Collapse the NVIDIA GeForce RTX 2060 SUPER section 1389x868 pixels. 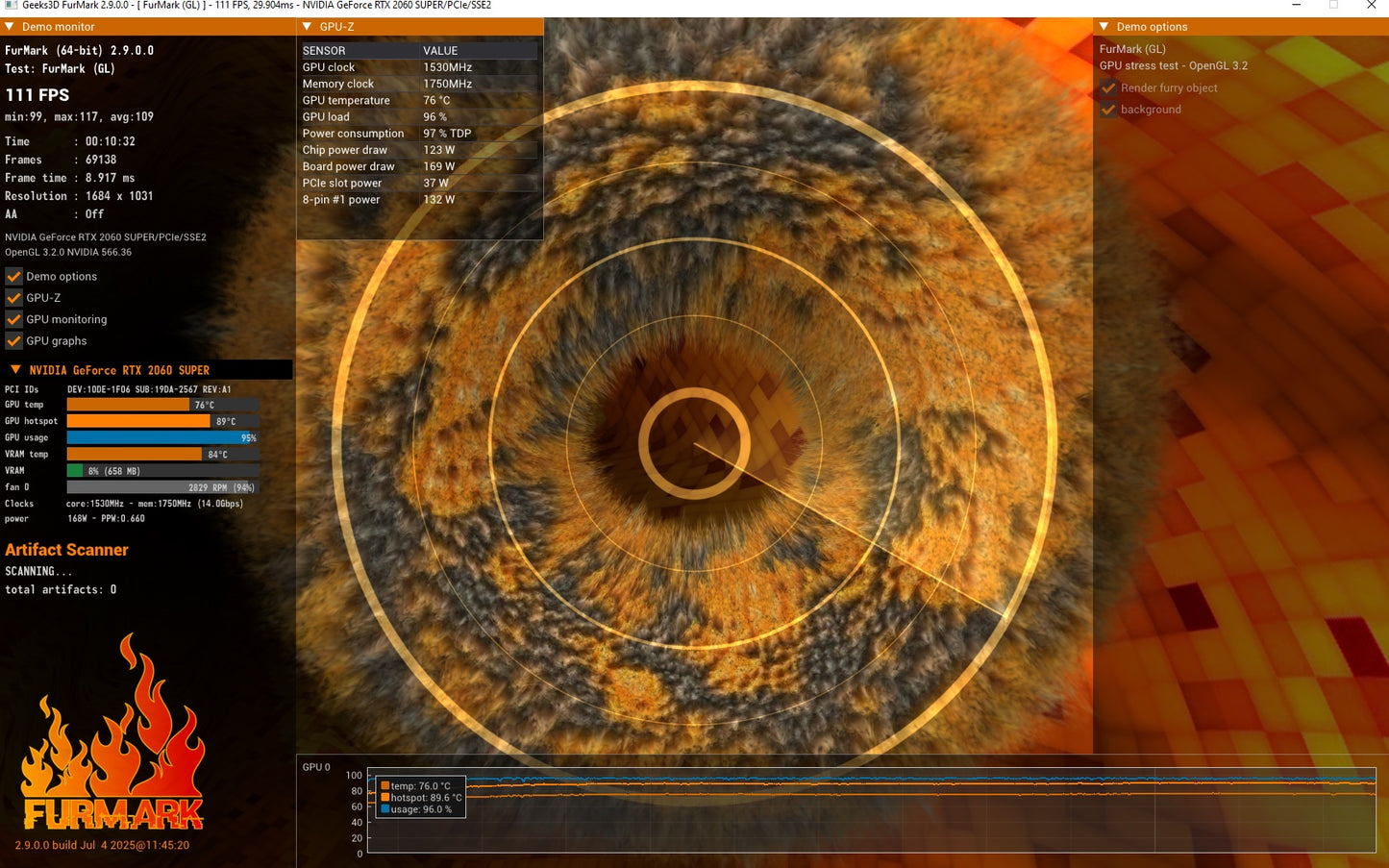15,370
